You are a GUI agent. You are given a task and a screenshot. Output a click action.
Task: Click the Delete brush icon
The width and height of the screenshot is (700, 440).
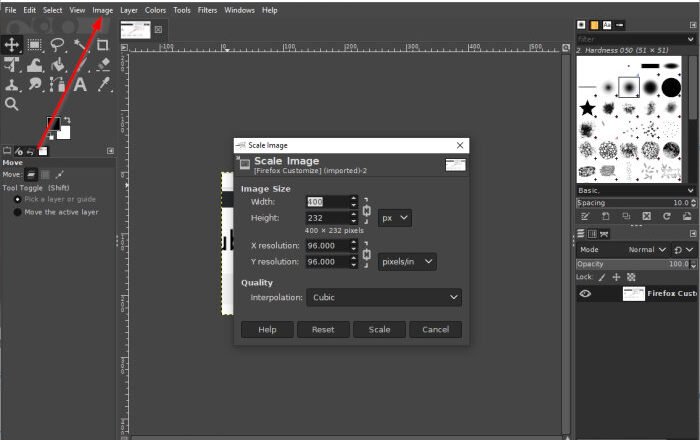click(x=646, y=216)
